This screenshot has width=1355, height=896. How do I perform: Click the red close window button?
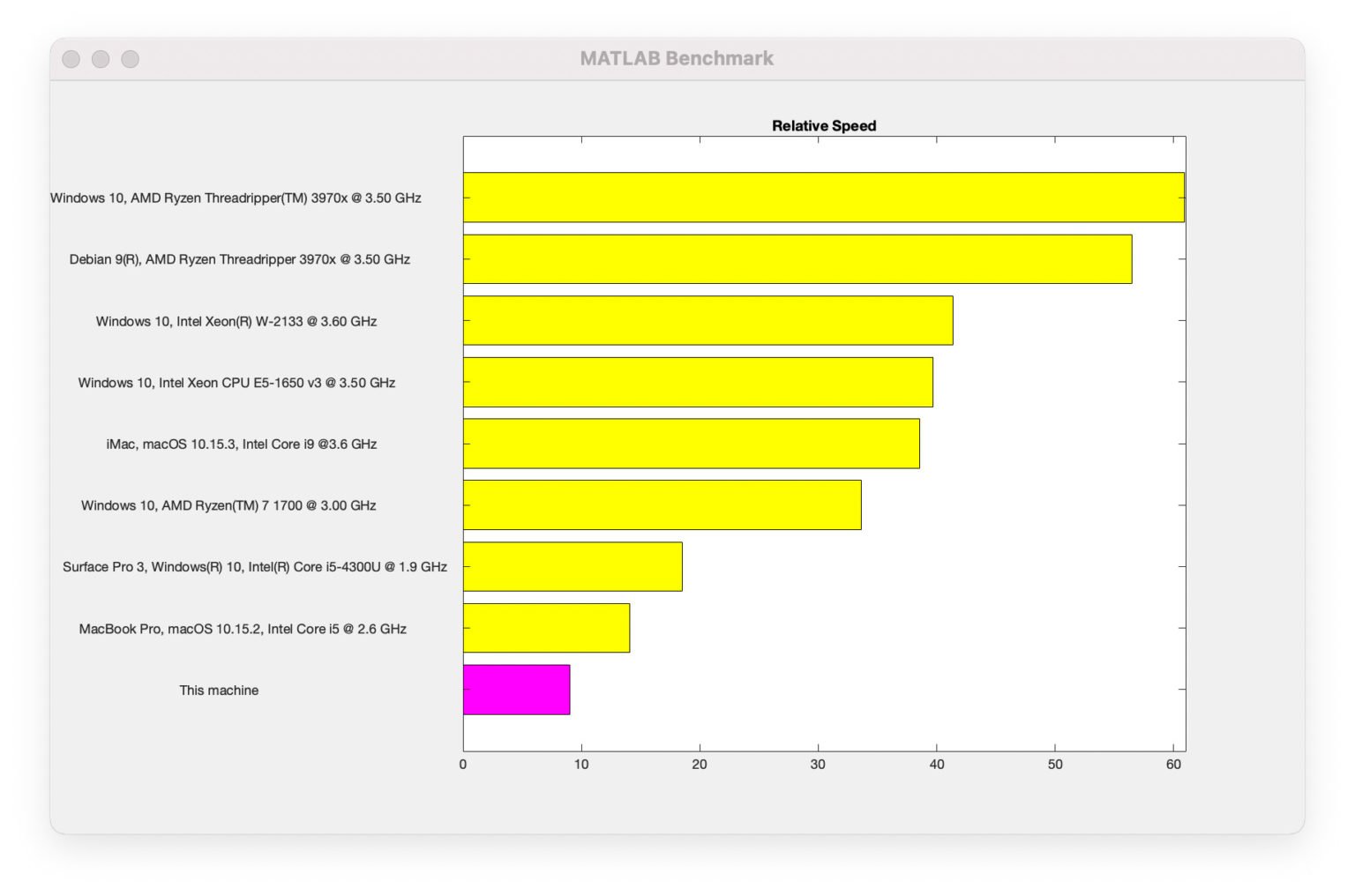tap(70, 58)
